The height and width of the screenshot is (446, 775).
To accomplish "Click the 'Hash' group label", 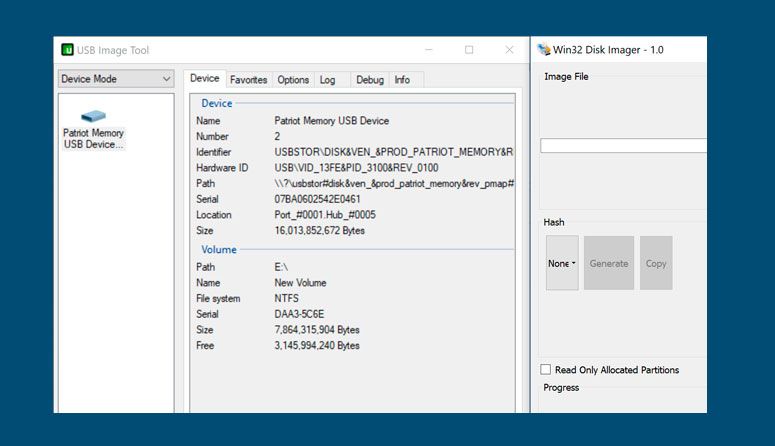I will click(x=554, y=222).
